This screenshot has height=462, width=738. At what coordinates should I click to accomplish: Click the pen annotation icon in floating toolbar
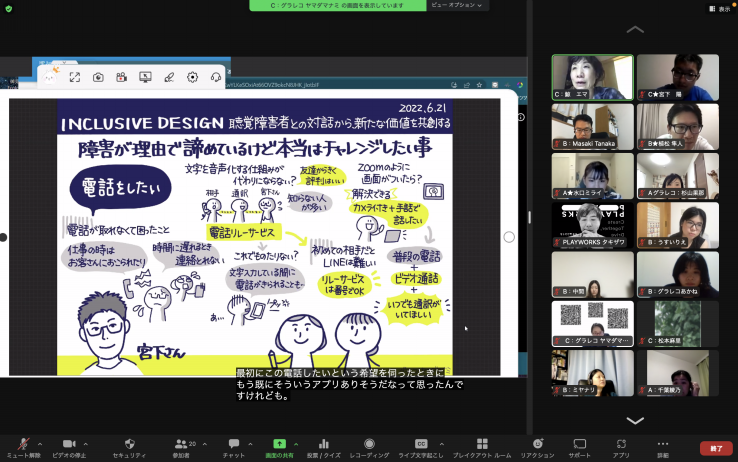169,77
